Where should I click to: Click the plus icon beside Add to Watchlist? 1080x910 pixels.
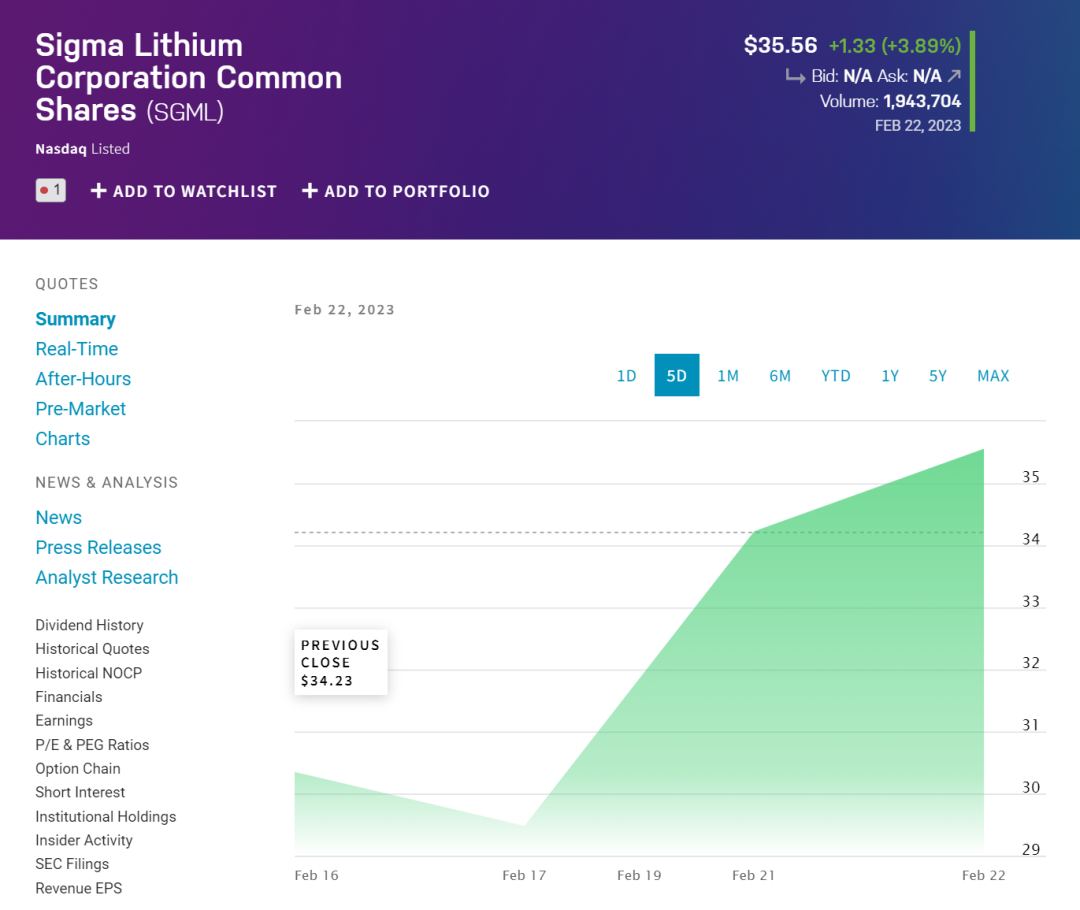98,191
